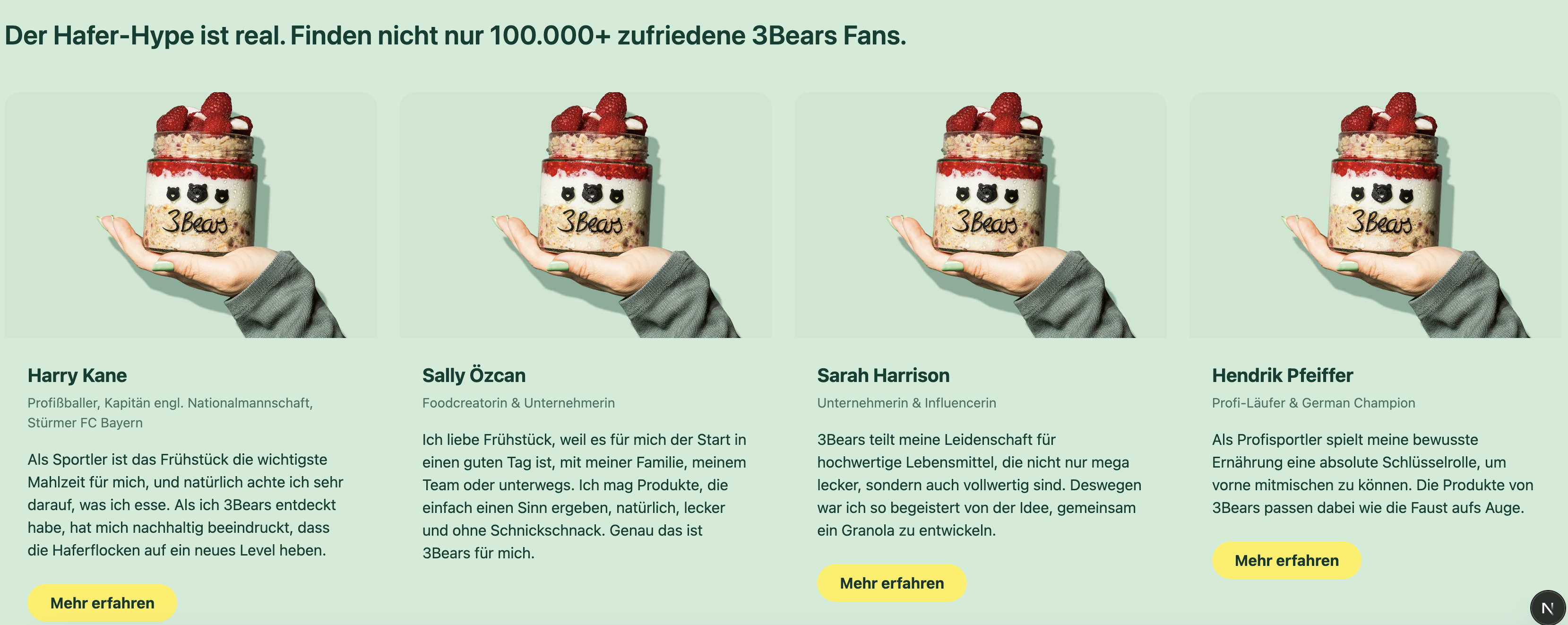Click Sally Özcan's Frühstück testimonial text
Screen dimensions: 1568x625
tap(584, 496)
